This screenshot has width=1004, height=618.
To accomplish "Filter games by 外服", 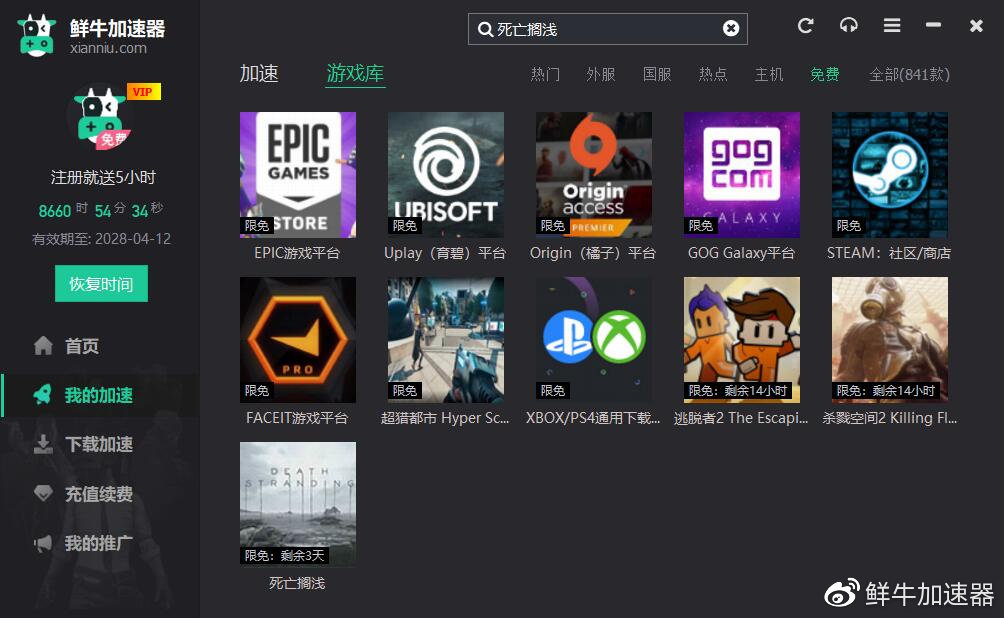I will (x=601, y=75).
